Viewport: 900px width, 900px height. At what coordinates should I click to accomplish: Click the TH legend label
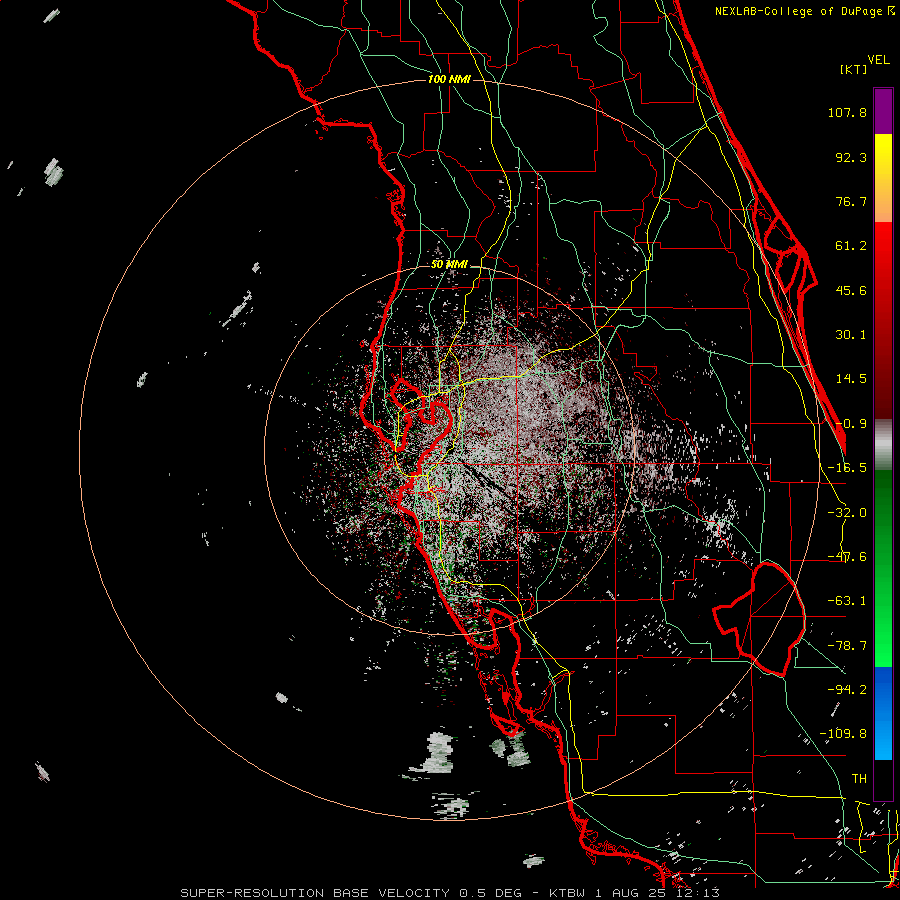click(859, 778)
